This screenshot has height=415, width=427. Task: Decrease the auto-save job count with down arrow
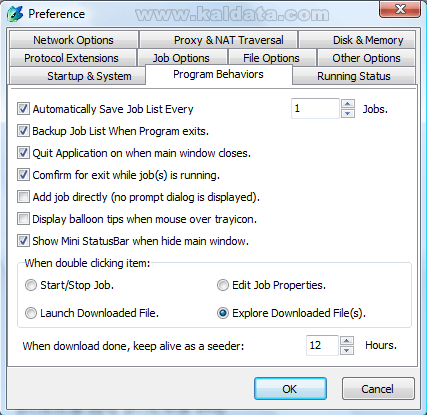(x=348, y=113)
